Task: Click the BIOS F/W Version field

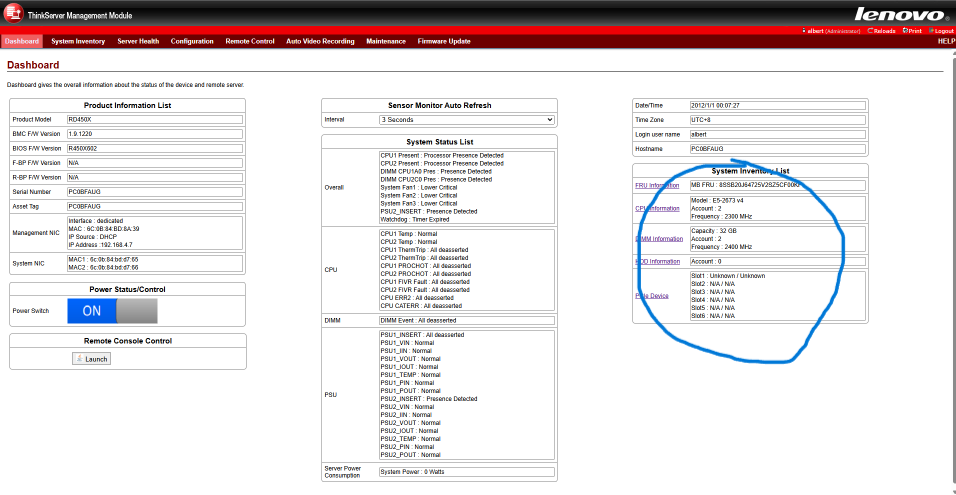Action: pyautogui.click(x=155, y=148)
